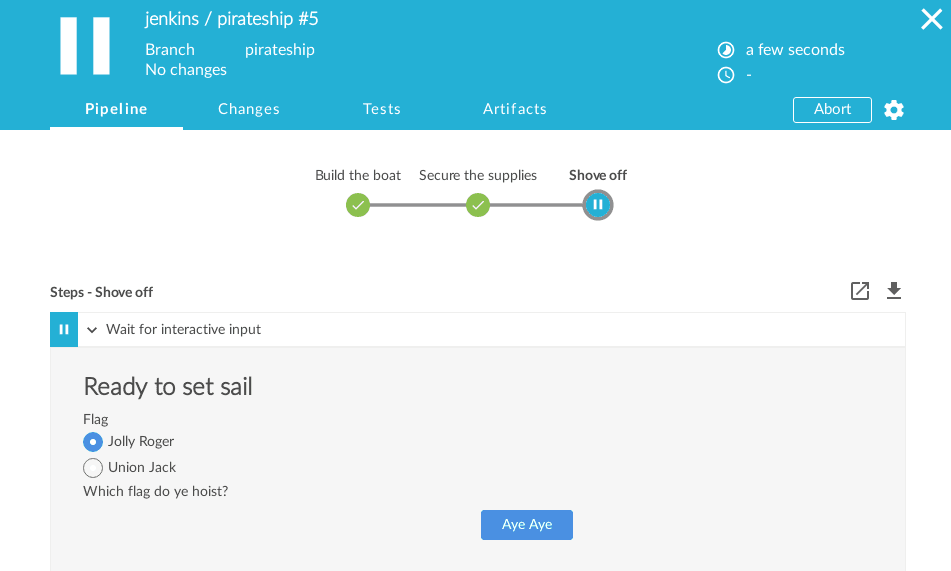Click the Build the boat stage checkmark
The height and width of the screenshot is (571, 951).
click(x=358, y=206)
